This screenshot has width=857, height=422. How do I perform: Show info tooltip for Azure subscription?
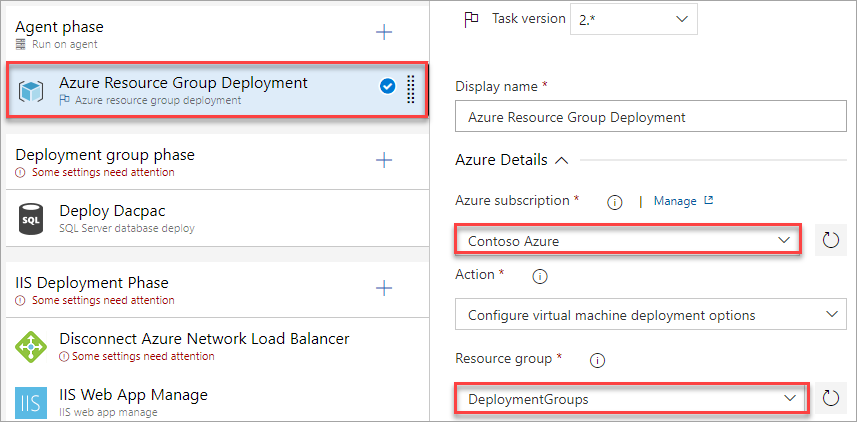[616, 201]
